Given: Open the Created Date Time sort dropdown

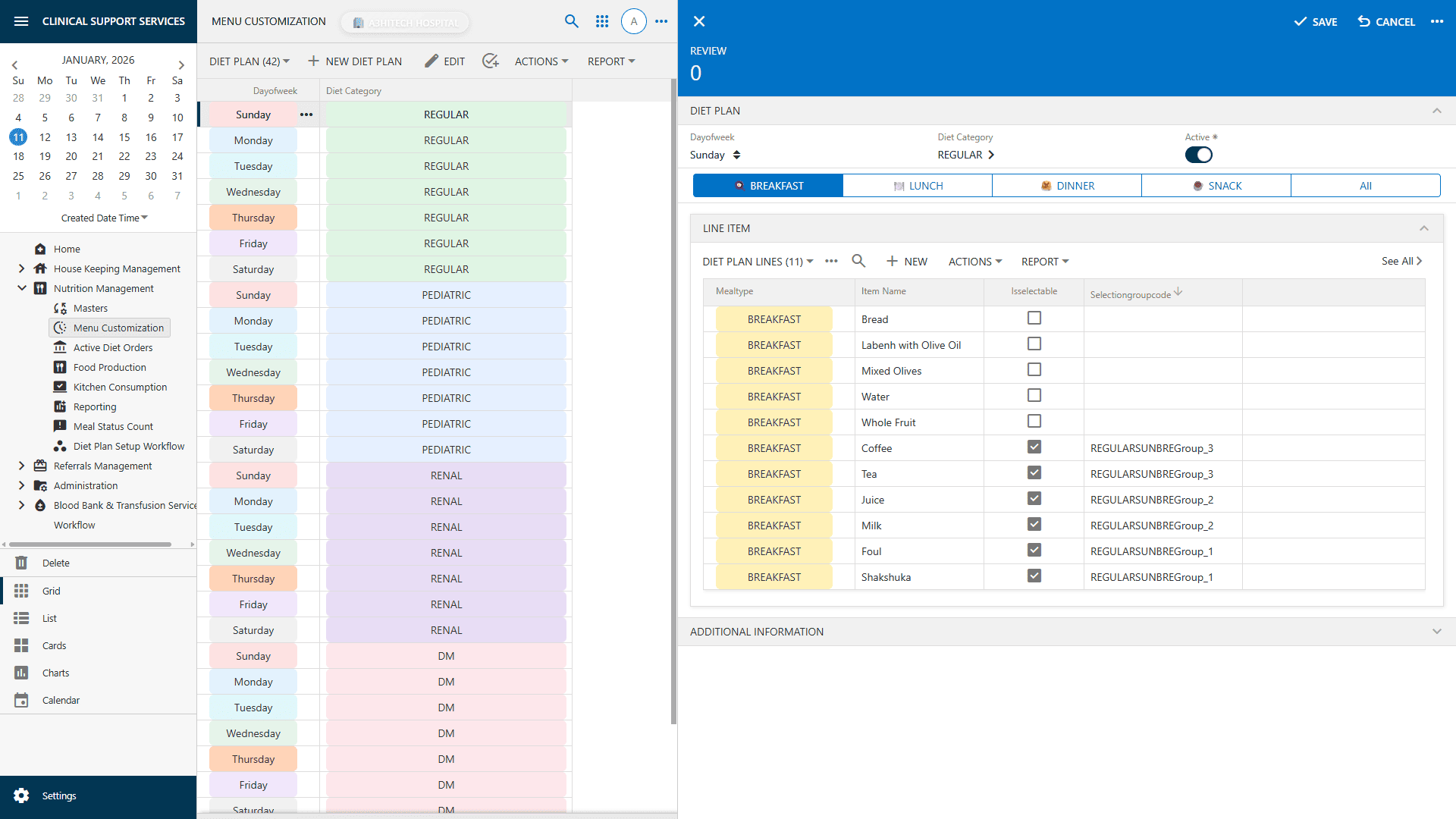Looking at the screenshot, I should click(x=105, y=218).
